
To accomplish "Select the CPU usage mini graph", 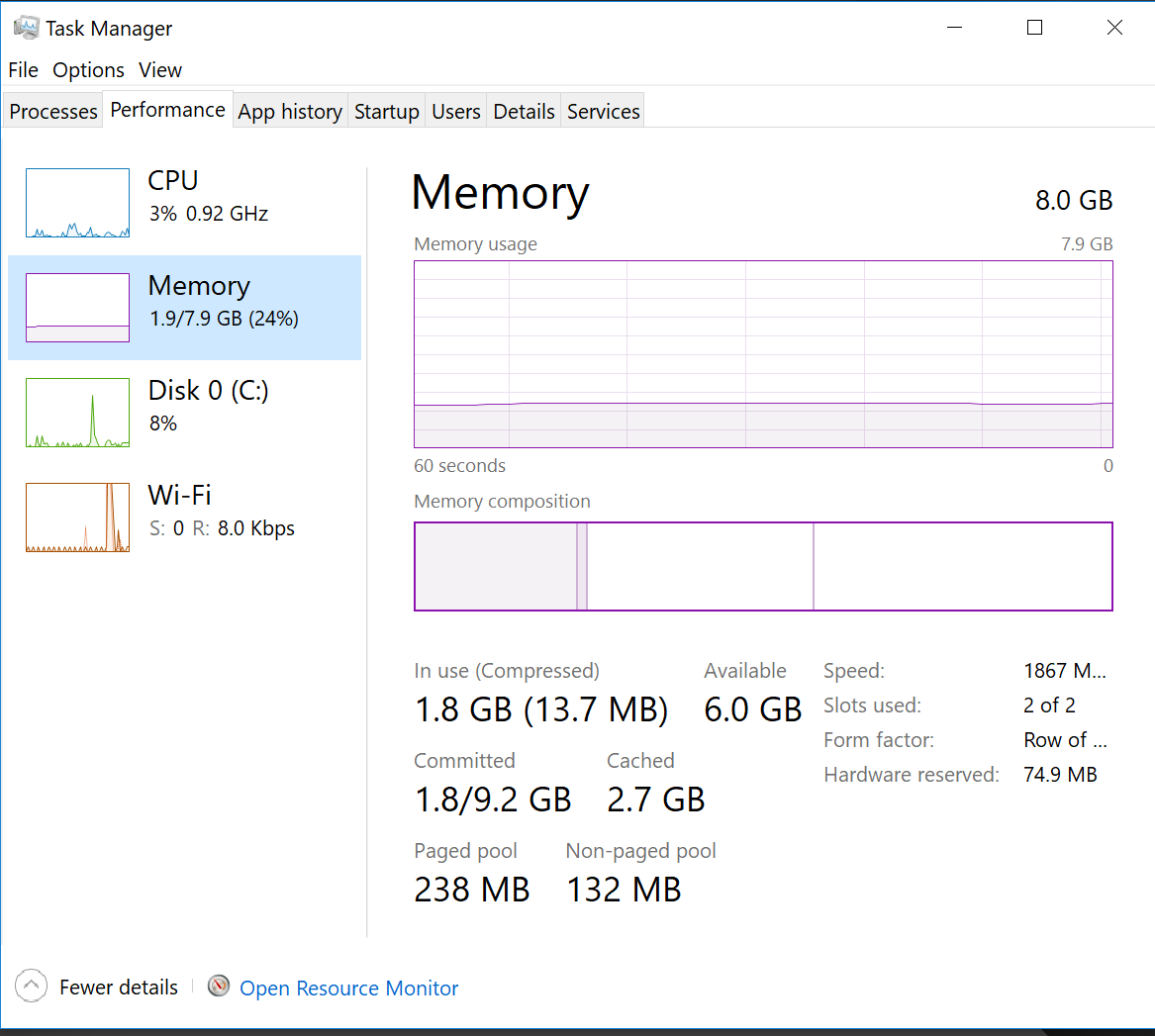I will (x=77, y=203).
